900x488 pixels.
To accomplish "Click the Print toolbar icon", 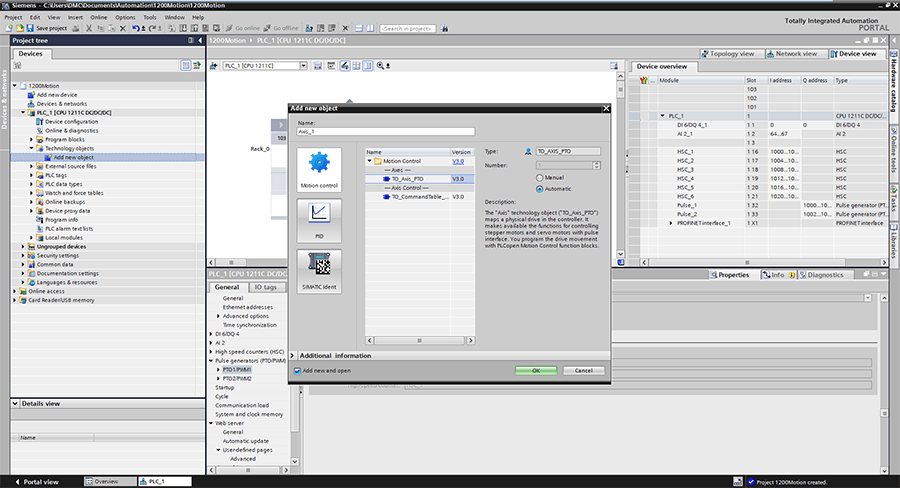I will pos(75,28).
